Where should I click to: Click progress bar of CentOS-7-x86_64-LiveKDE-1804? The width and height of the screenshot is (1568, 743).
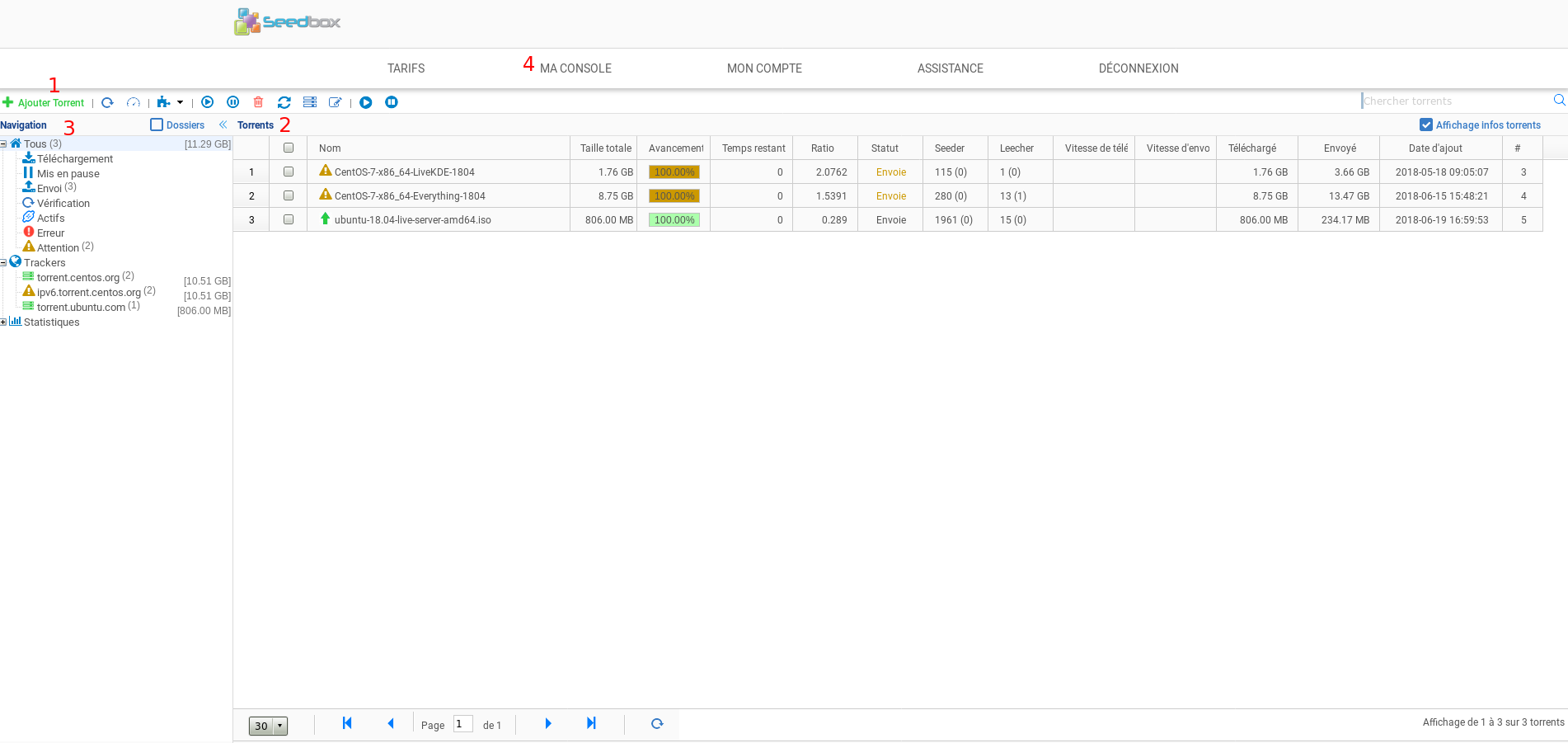[x=674, y=172]
